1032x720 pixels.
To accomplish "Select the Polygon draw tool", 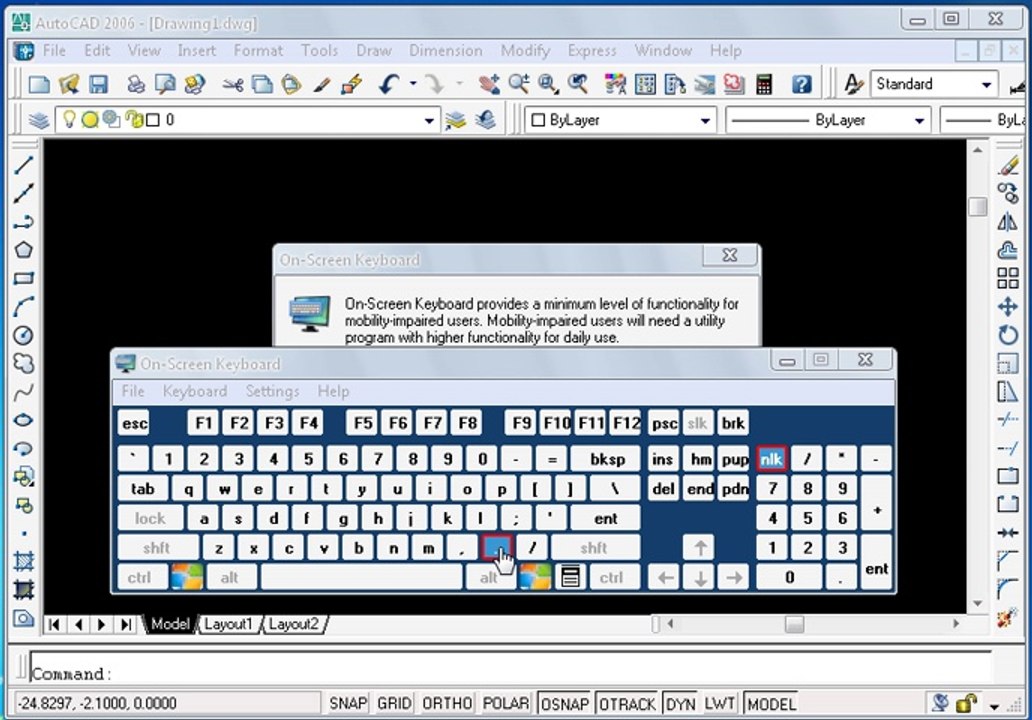I will (23, 250).
